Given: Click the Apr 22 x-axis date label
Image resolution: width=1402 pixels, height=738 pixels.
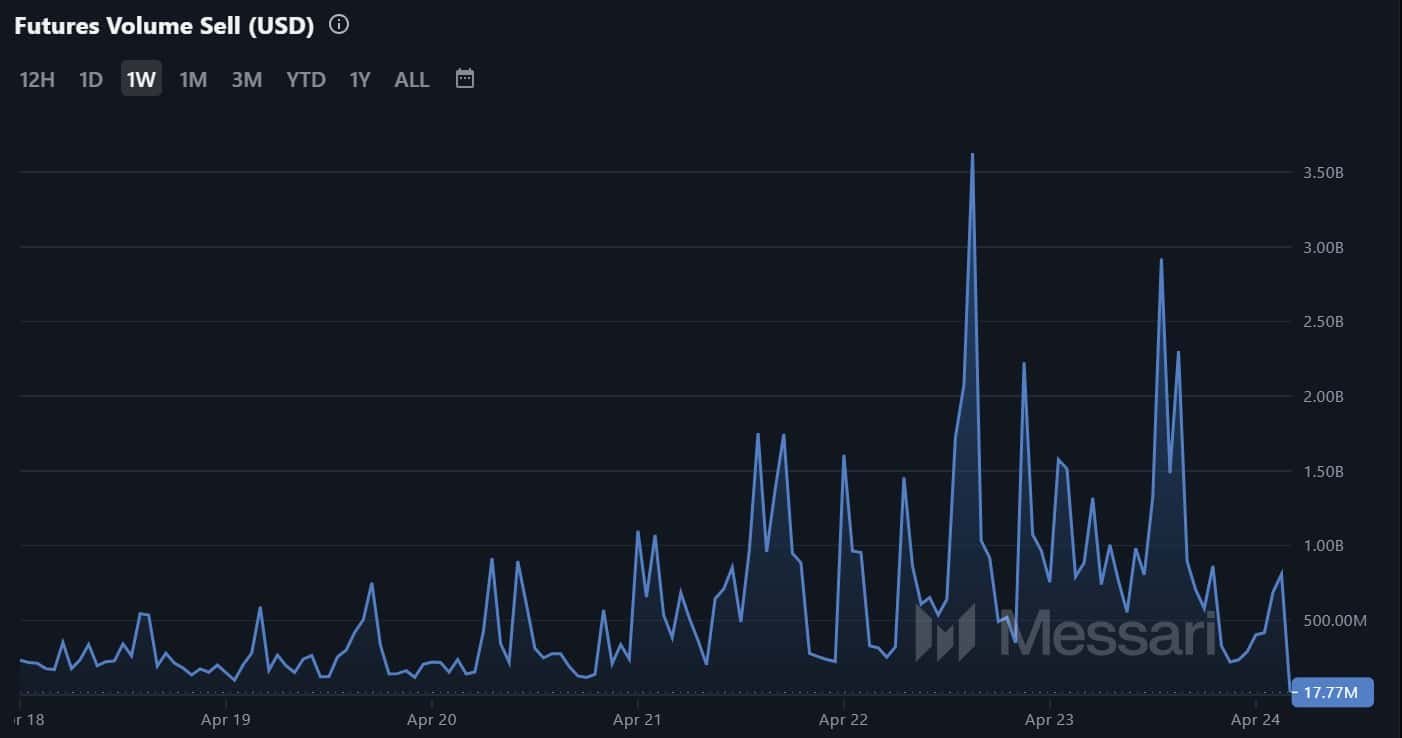Looking at the screenshot, I should (x=845, y=718).
